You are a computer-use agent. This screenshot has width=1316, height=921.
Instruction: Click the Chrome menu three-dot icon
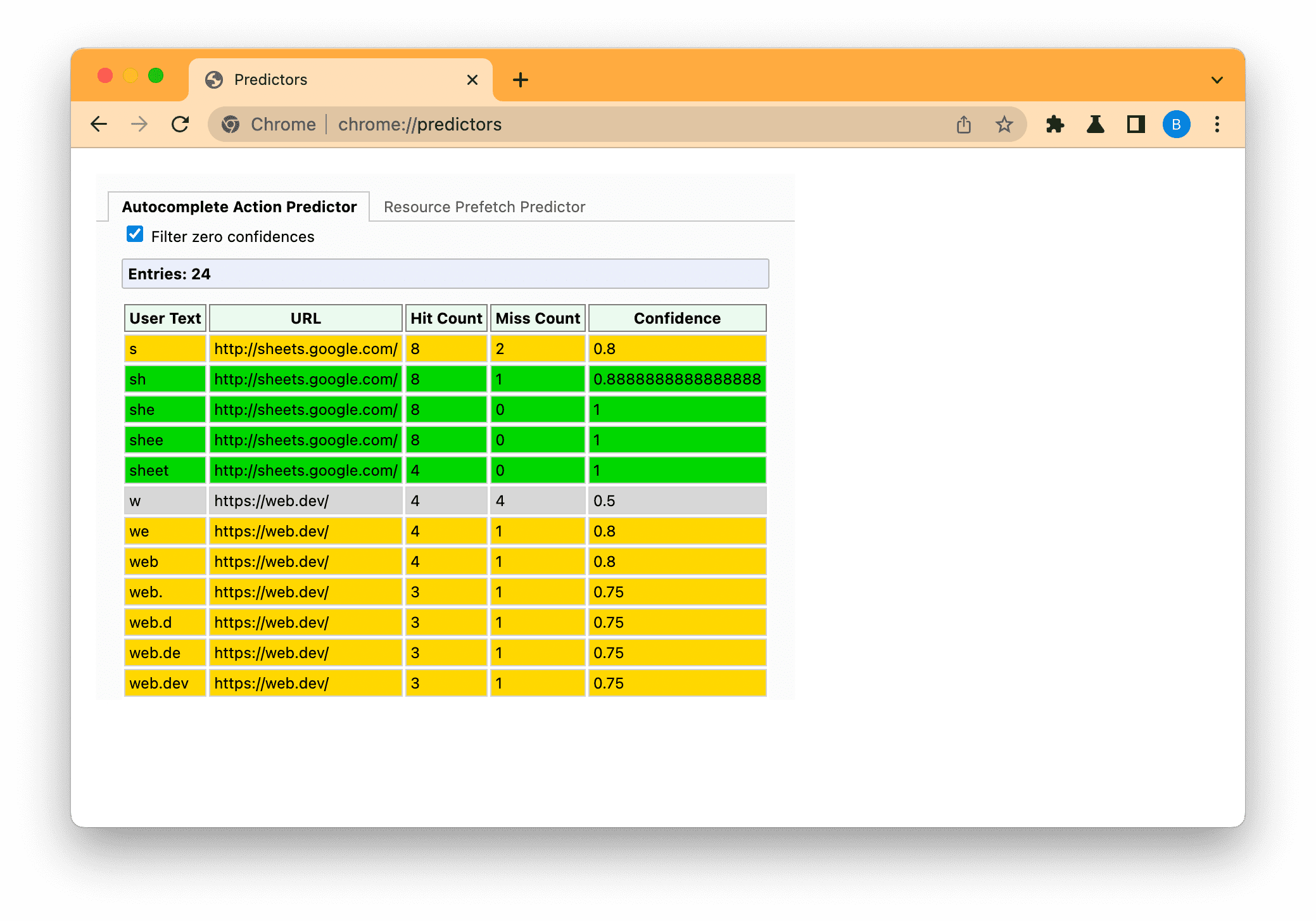tap(1218, 124)
